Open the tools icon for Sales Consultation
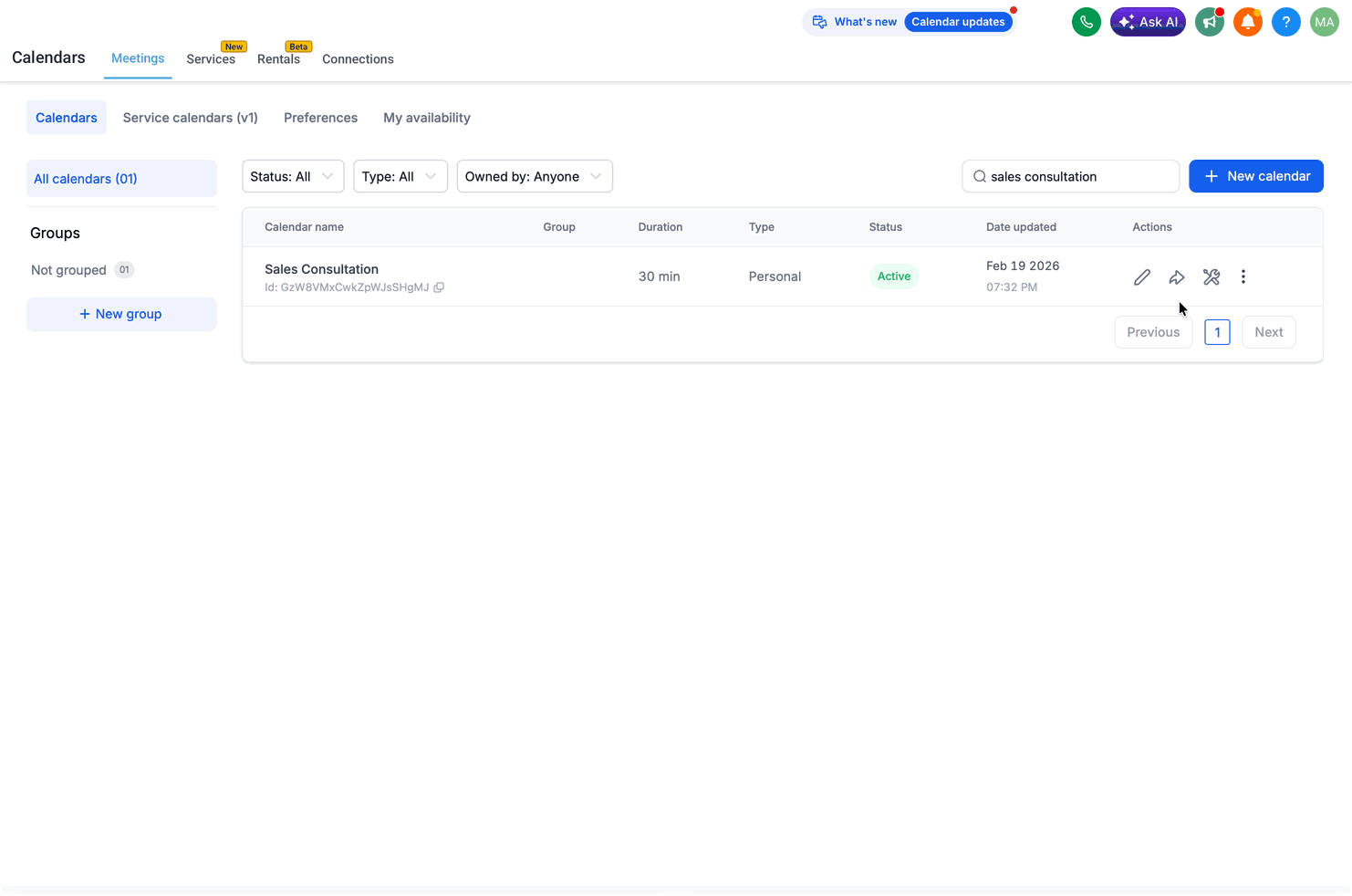The image size is (1352, 896). pyautogui.click(x=1212, y=277)
